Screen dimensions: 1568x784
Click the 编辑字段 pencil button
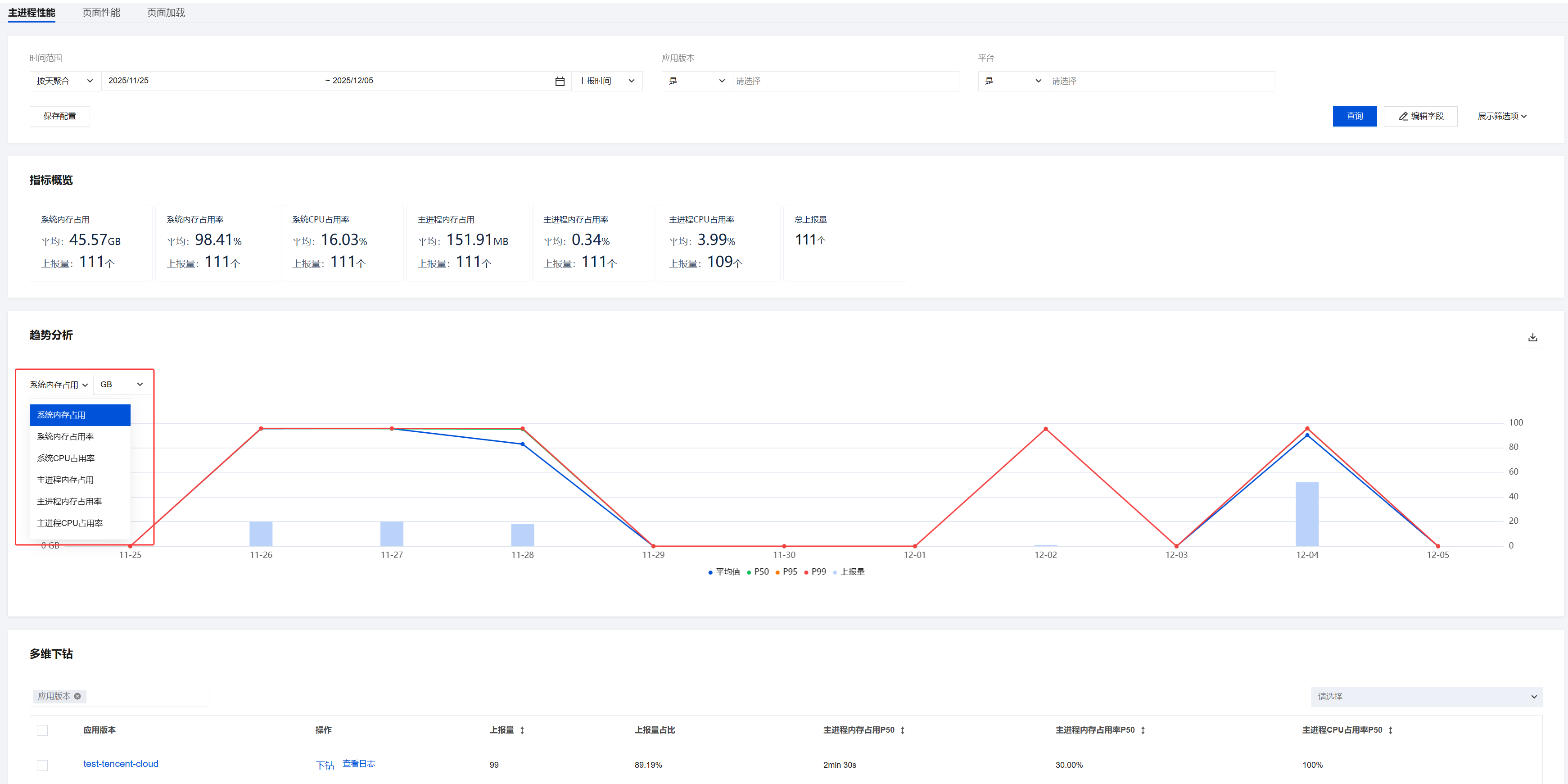click(x=1420, y=116)
